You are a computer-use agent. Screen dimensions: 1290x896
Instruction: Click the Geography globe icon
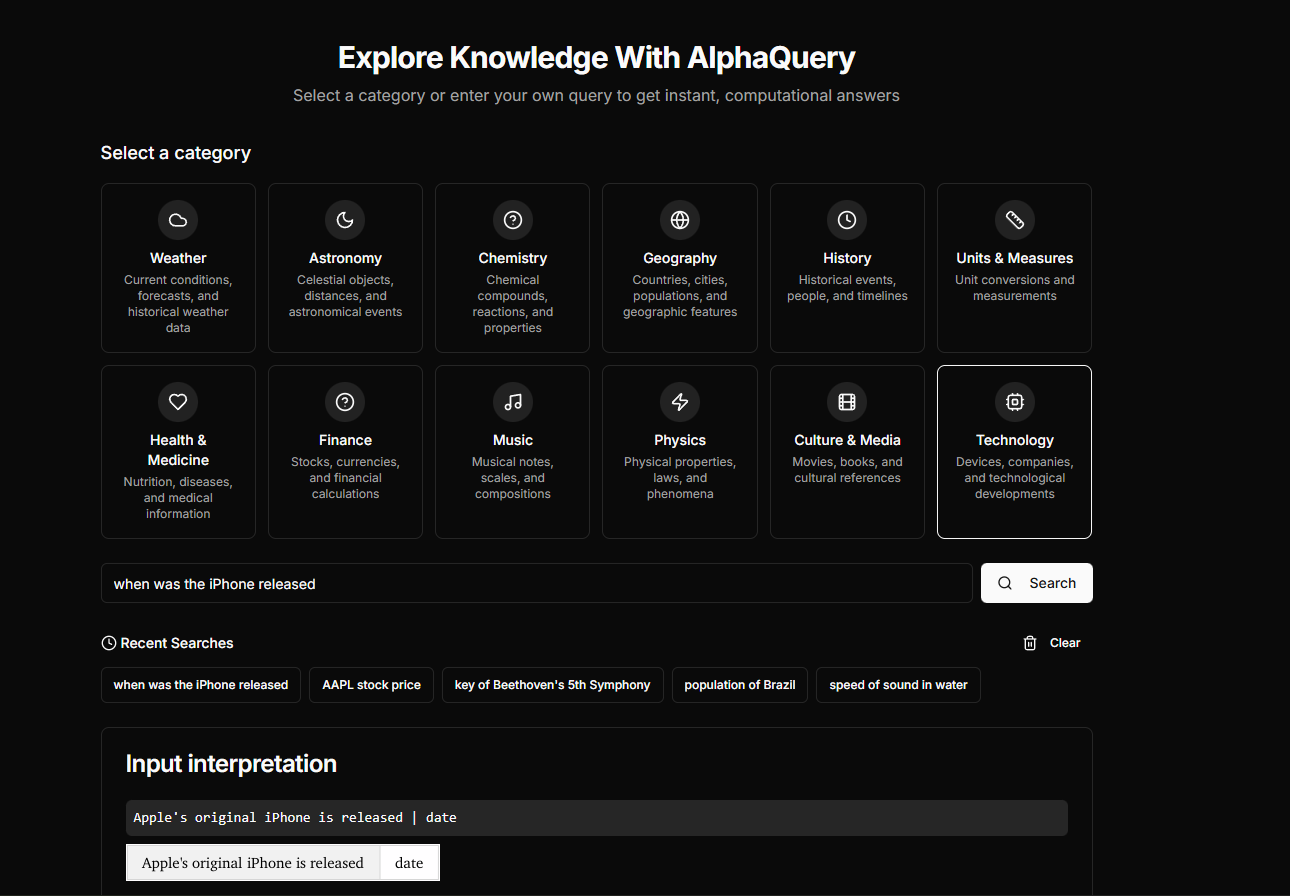(680, 220)
